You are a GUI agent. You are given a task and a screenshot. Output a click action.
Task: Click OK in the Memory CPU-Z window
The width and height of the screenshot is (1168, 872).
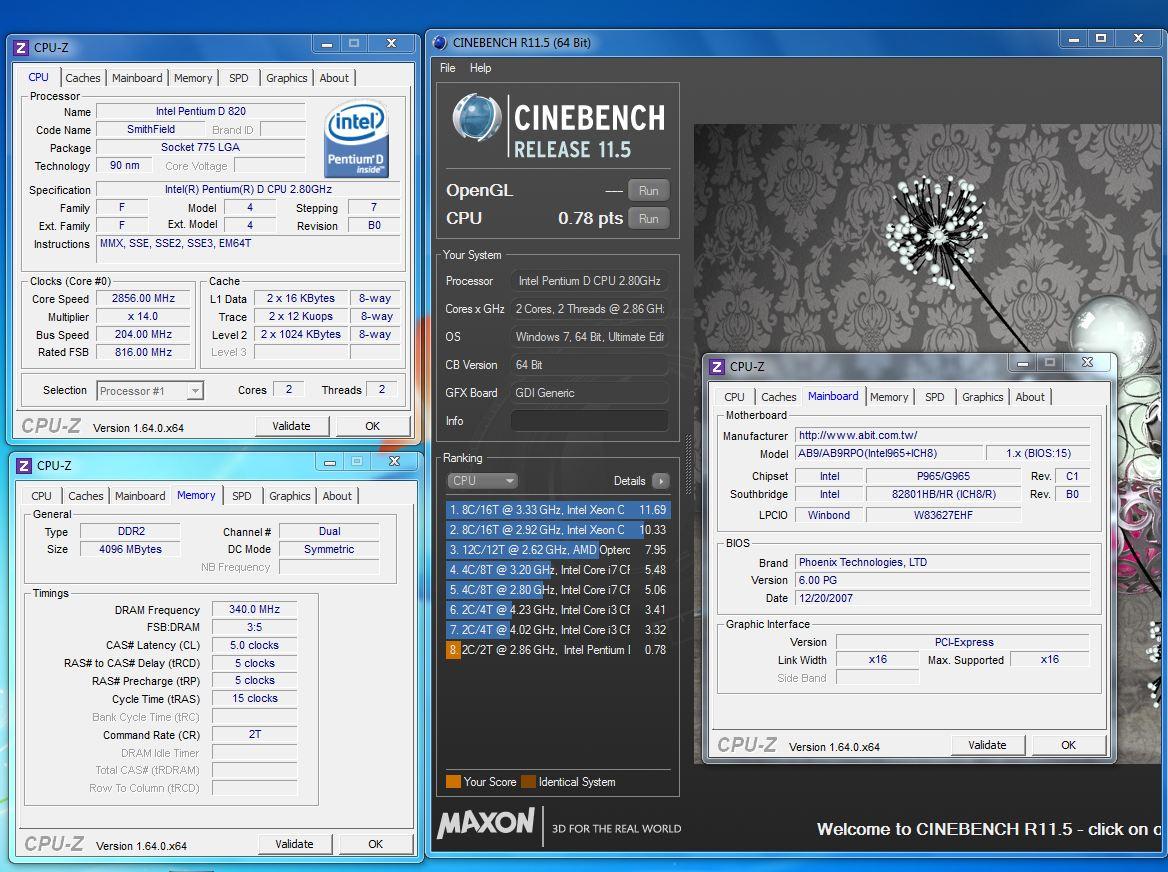375,844
